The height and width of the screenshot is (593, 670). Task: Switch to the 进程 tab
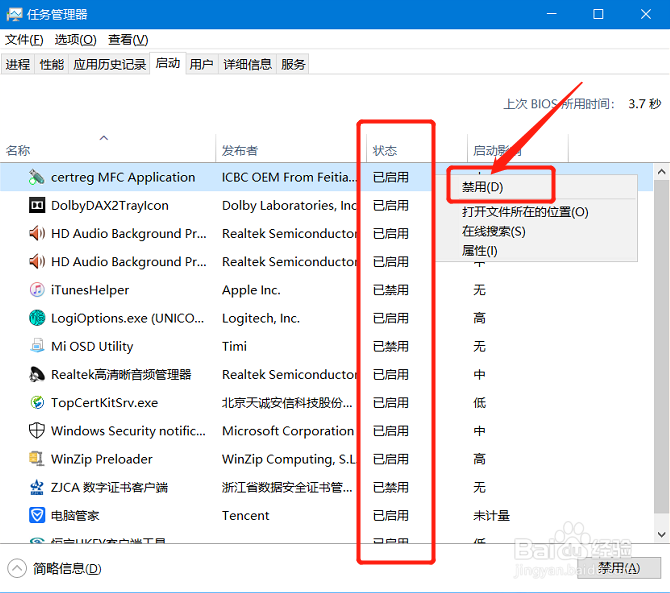point(18,65)
